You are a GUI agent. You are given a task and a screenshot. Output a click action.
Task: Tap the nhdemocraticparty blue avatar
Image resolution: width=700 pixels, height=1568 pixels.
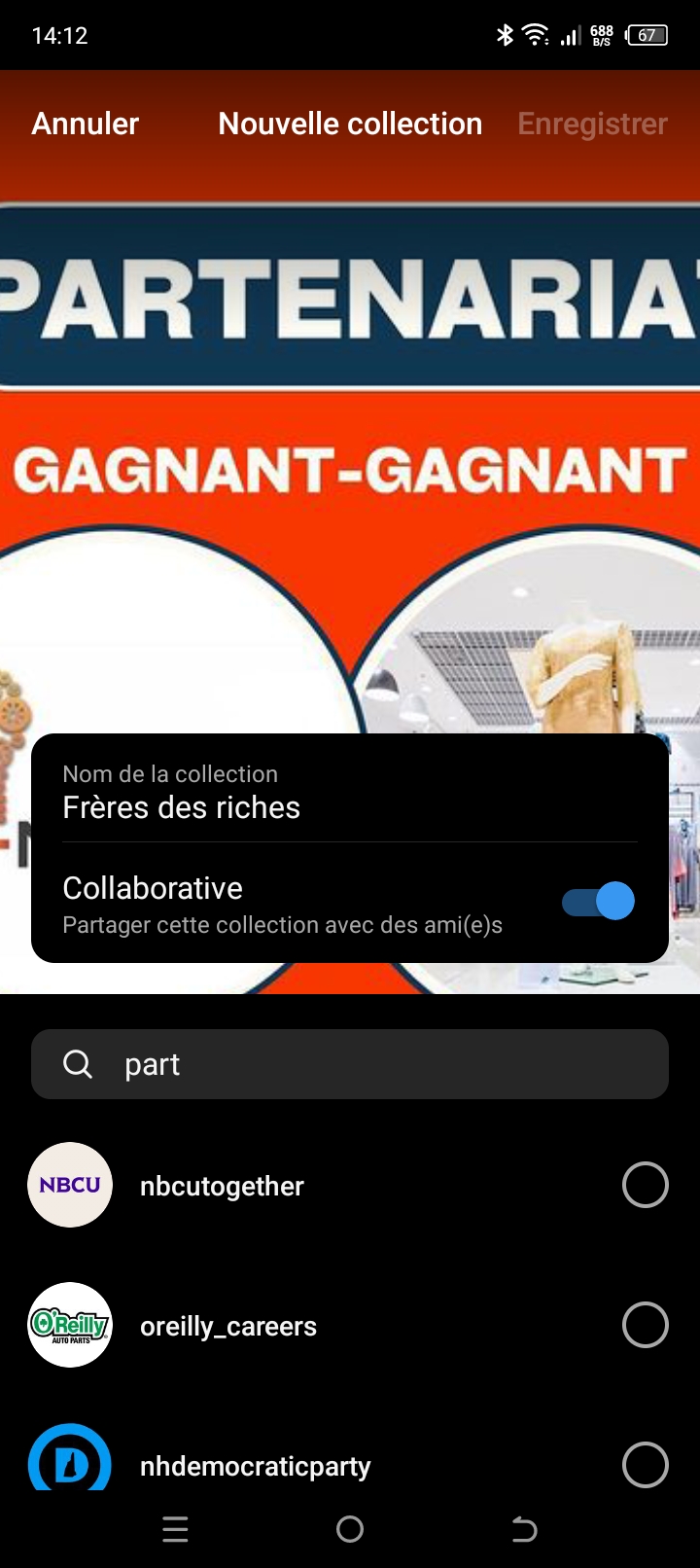tap(70, 1457)
